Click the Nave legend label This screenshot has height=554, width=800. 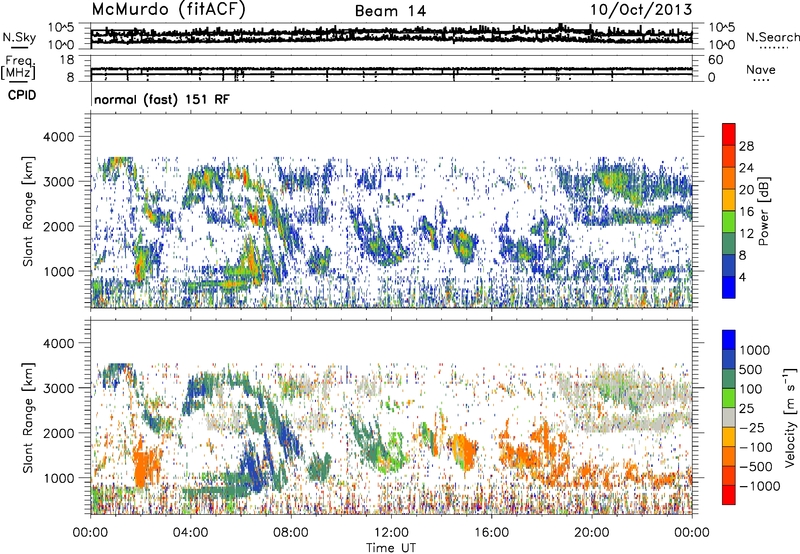pos(761,69)
